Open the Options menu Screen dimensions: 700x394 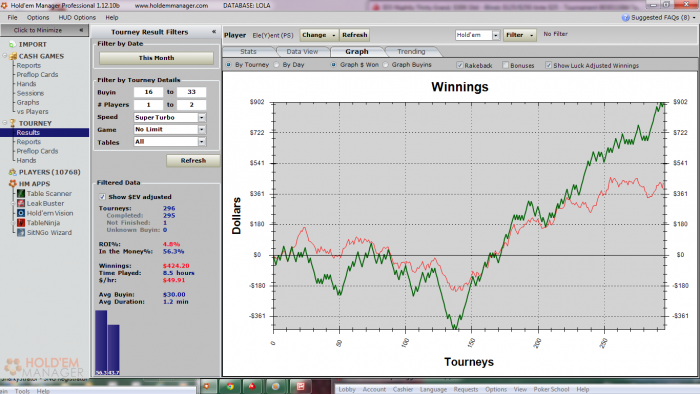[38, 17]
